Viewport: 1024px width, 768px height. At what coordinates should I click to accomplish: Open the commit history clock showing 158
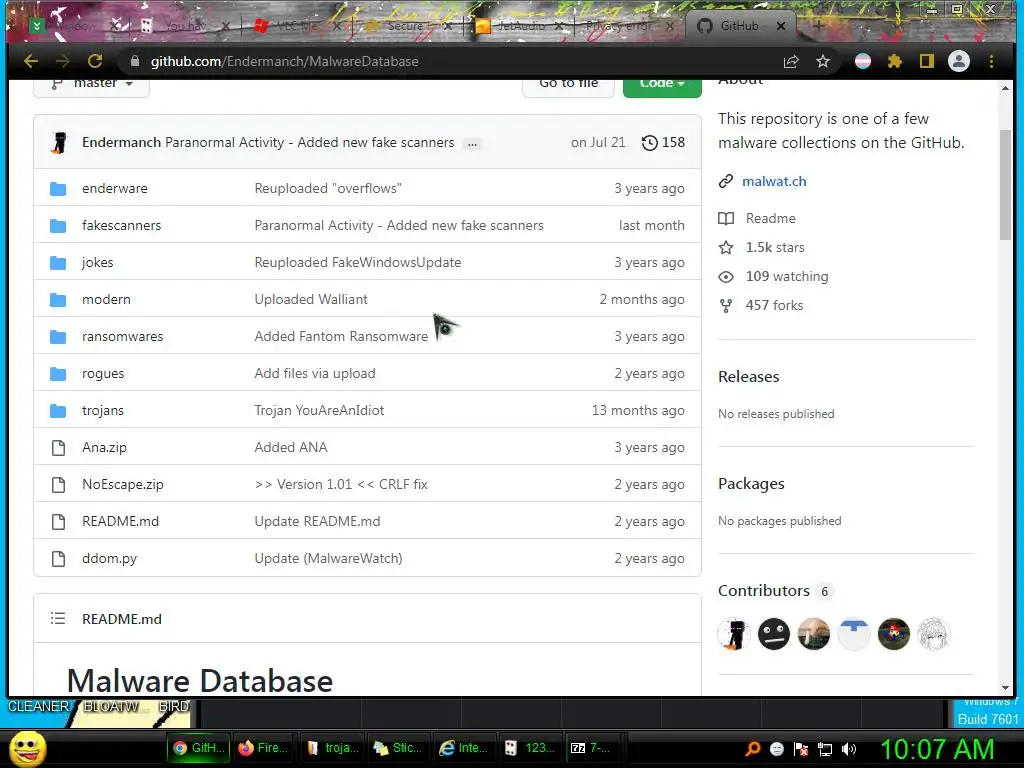tap(664, 142)
